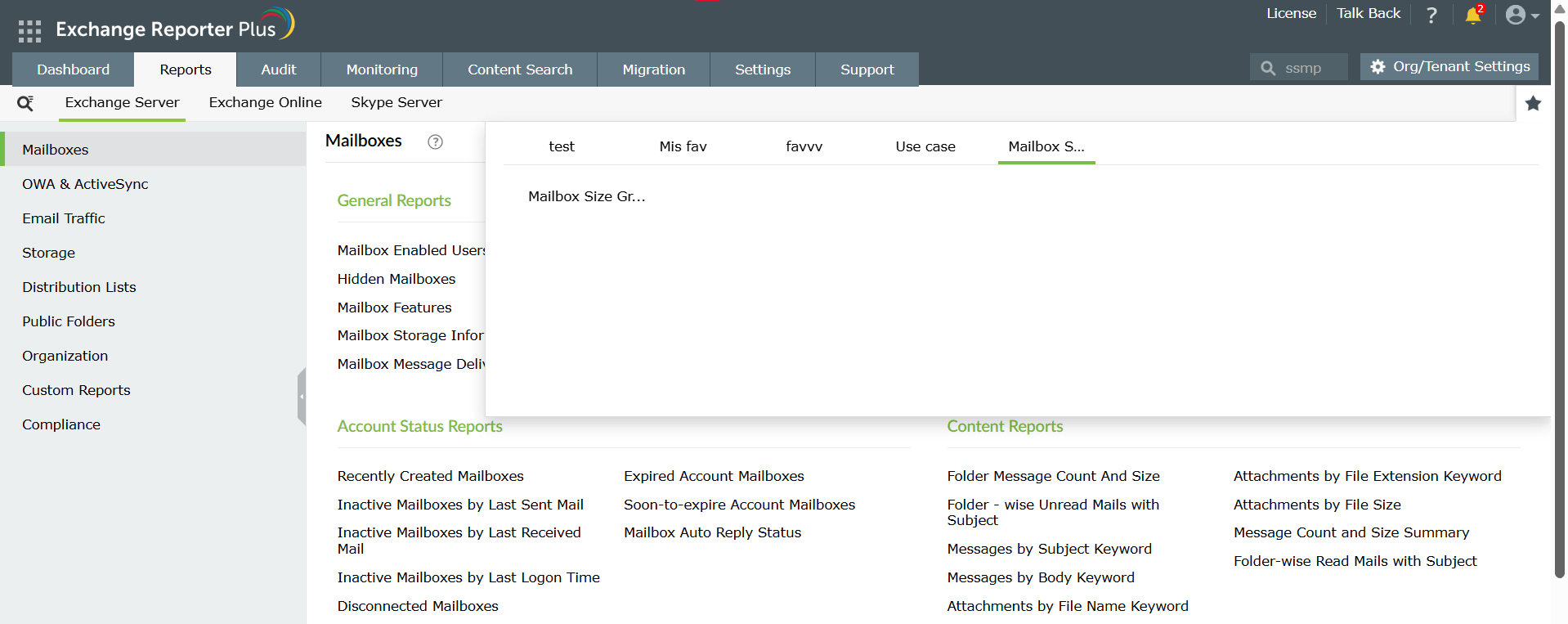This screenshot has height=624, width=1568.
Task: Open Folder - wise Unread Mails with Subject
Action: (1053, 512)
